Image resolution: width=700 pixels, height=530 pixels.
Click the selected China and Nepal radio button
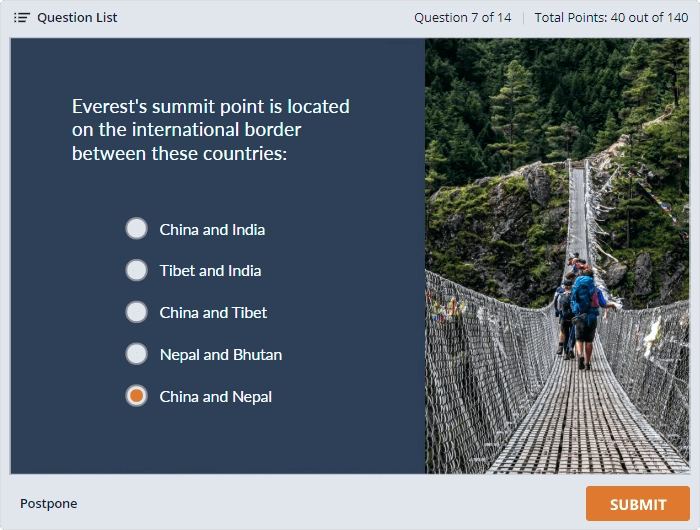pos(136,396)
